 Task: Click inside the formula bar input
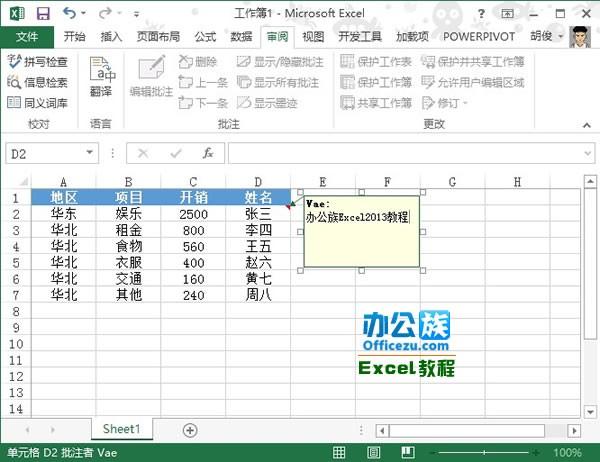(406, 153)
